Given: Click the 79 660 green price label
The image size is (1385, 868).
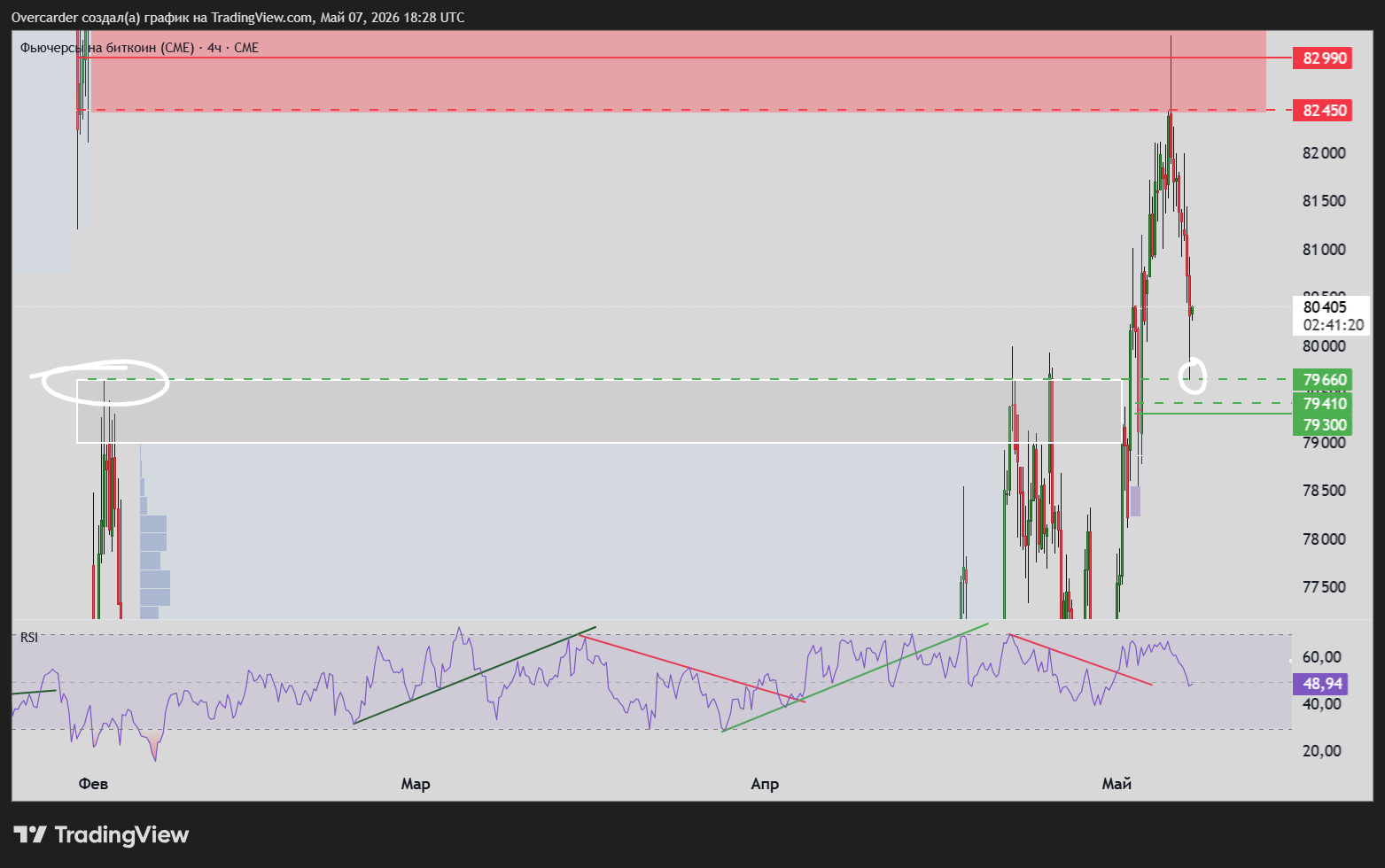Looking at the screenshot, I should [1322, 380].
